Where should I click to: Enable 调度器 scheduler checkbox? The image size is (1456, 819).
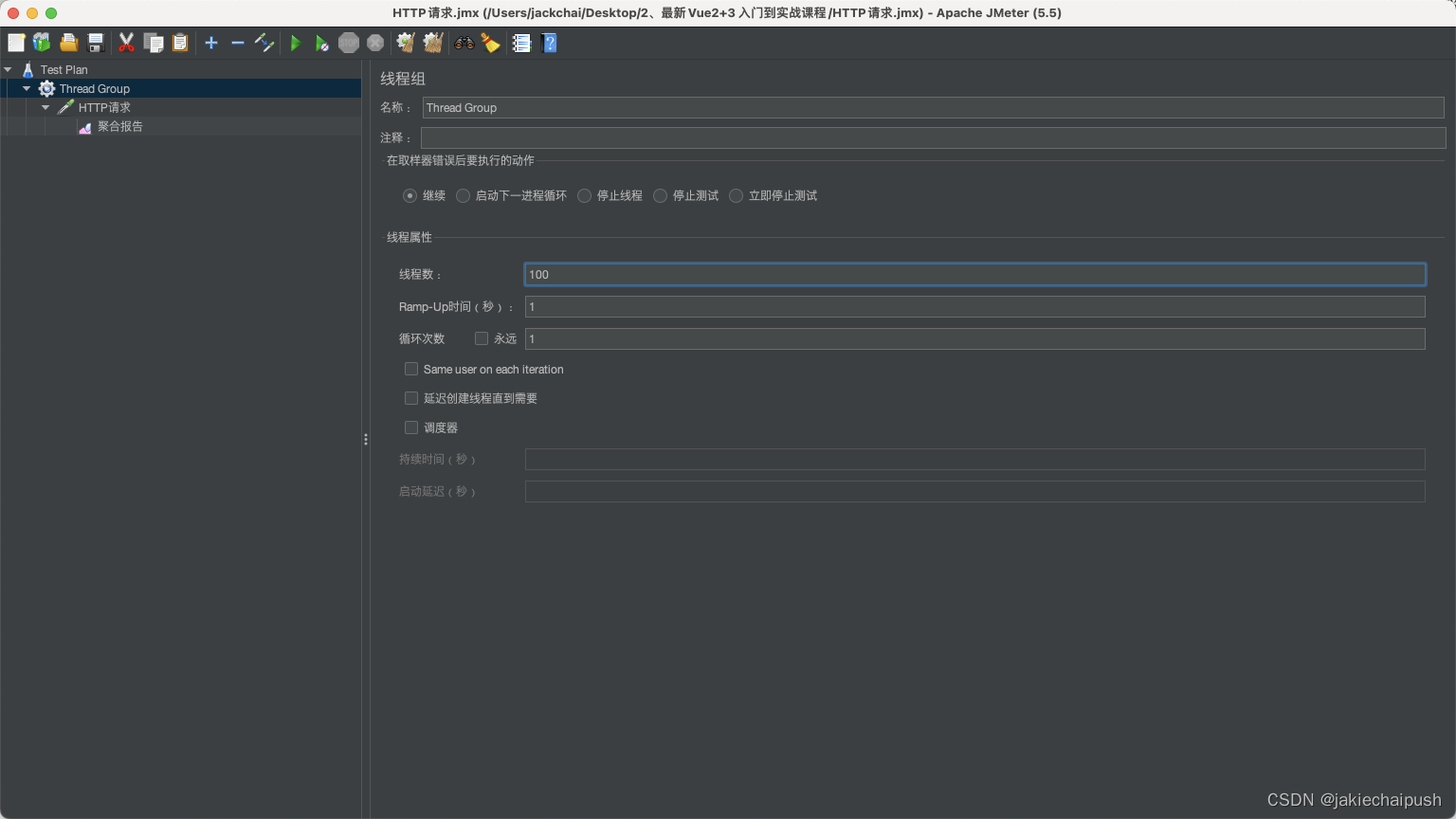[411, 428]
